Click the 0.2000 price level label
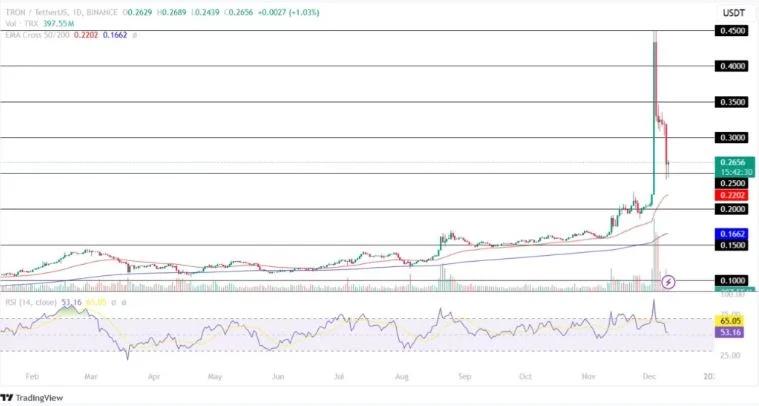This screenshot has width=759, height=406. (732, 209)
